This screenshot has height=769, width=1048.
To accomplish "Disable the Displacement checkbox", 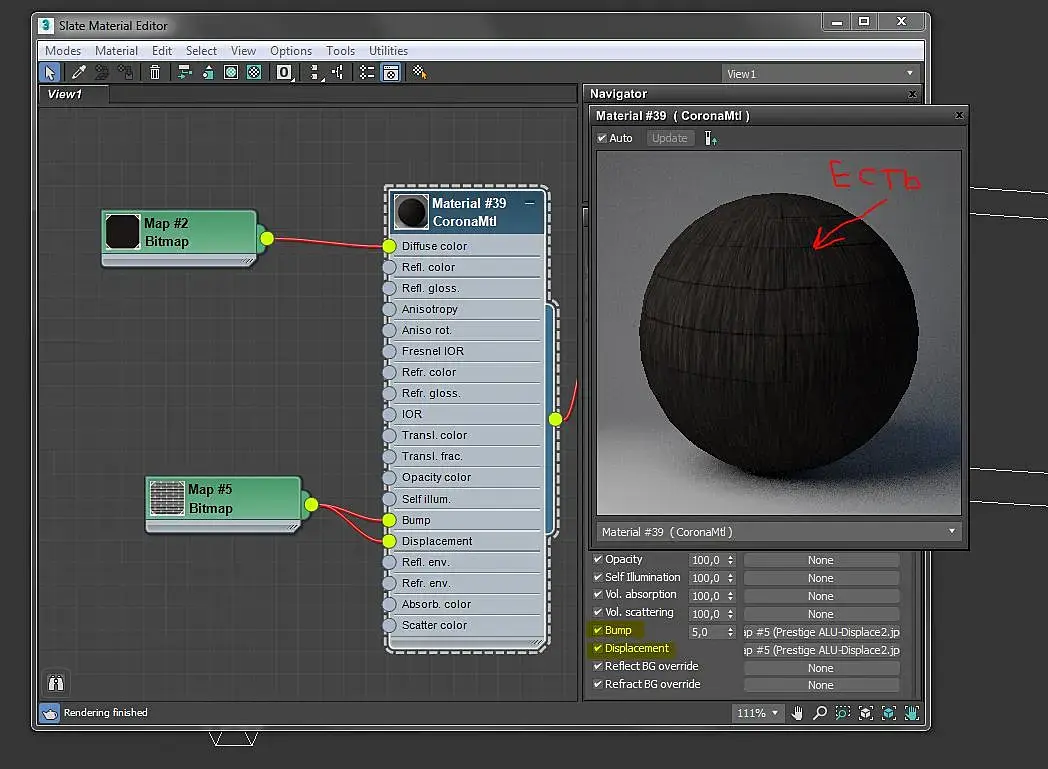I will 598,649.
